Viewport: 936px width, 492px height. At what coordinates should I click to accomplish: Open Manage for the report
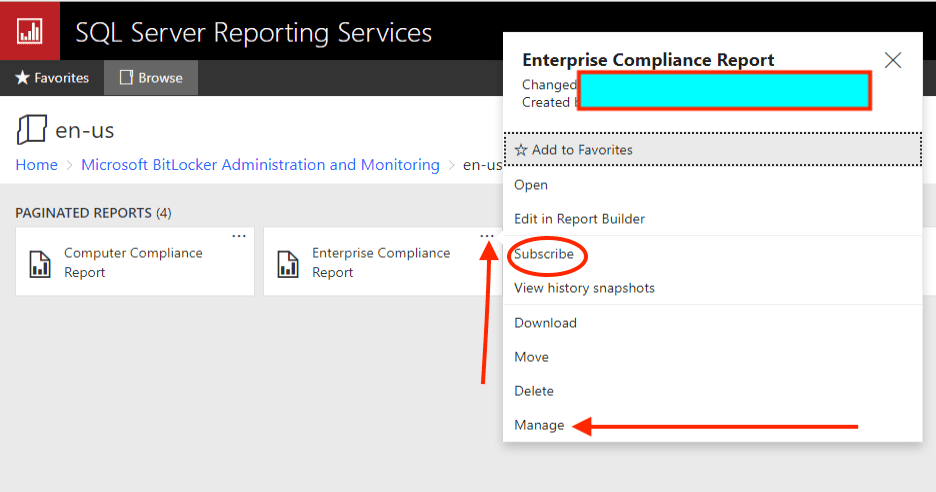point(539,425)
